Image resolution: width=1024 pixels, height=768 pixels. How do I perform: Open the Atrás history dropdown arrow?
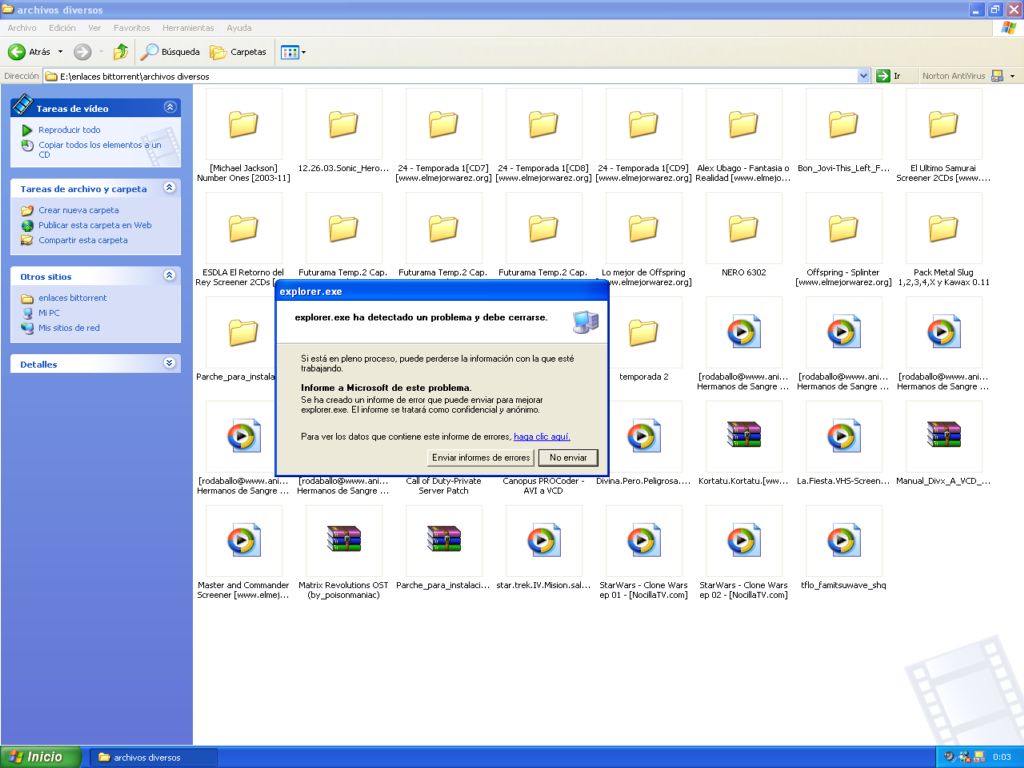[61, 52]
